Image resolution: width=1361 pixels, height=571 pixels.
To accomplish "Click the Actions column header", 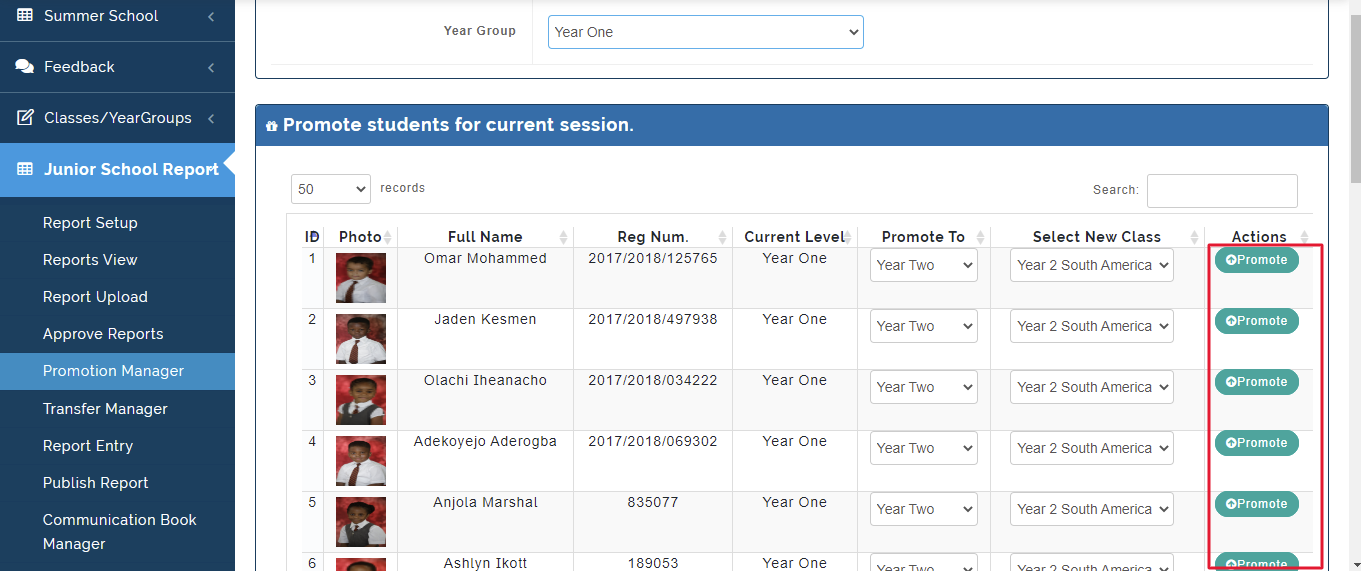I will [1259, 237].
